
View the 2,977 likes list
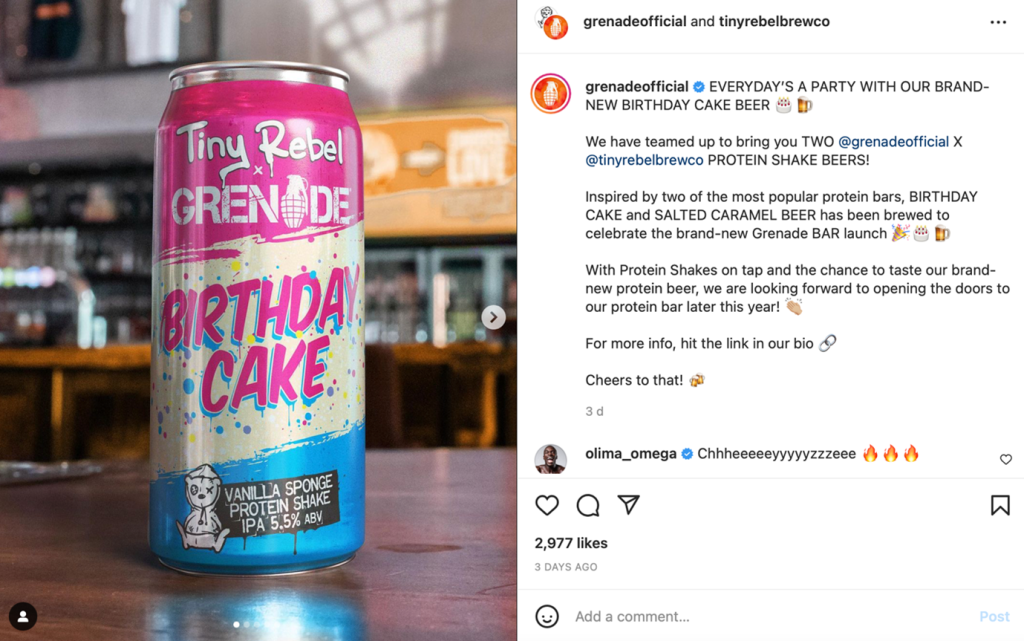pos(571,543)
